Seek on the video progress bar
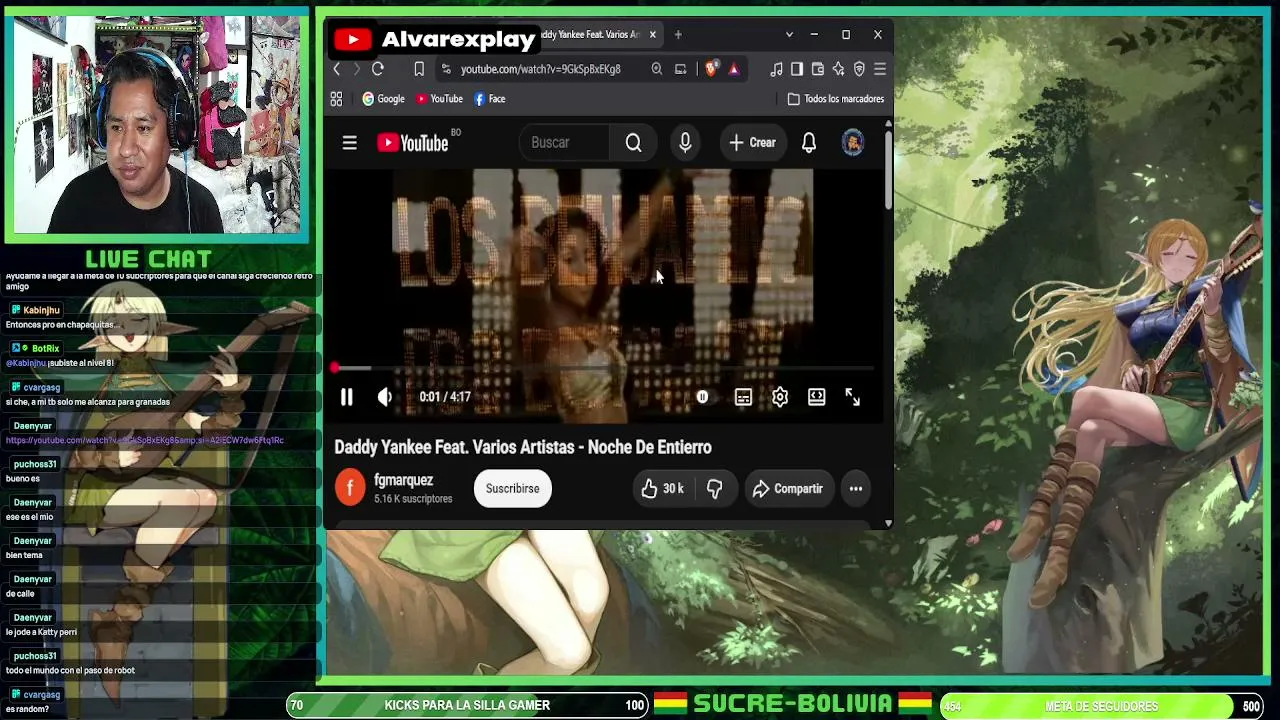This screenshot has height=720, width=1280. (x=604, y=369)
